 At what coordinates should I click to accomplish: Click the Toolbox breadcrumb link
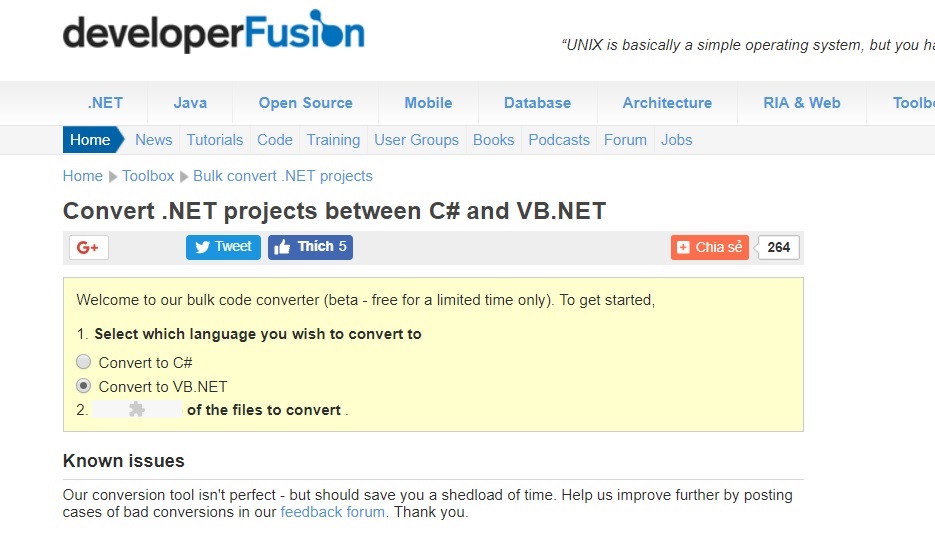pyautogui.click(x=148, y=176)
